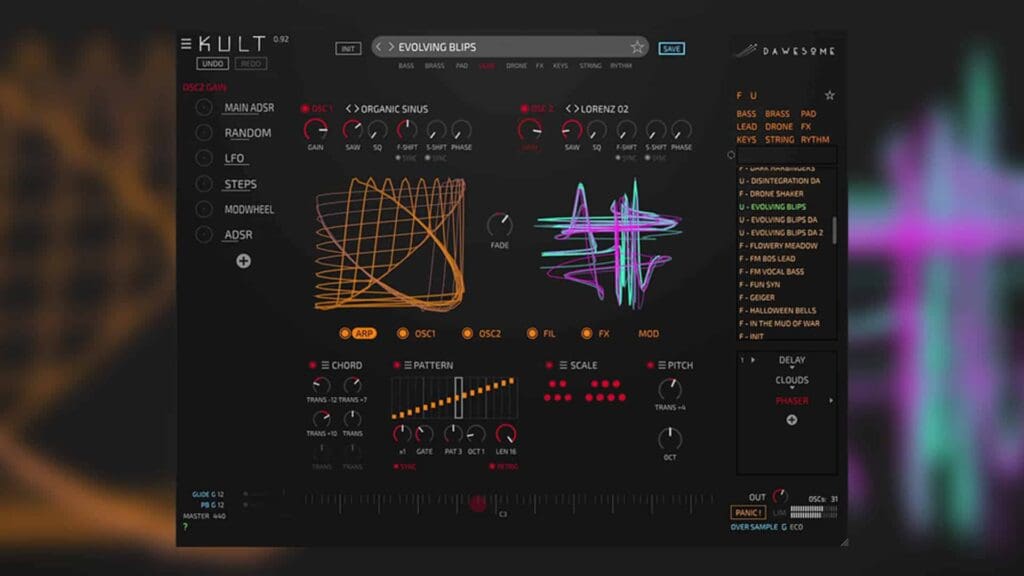Click the Dawesome logo

(785, 50)
